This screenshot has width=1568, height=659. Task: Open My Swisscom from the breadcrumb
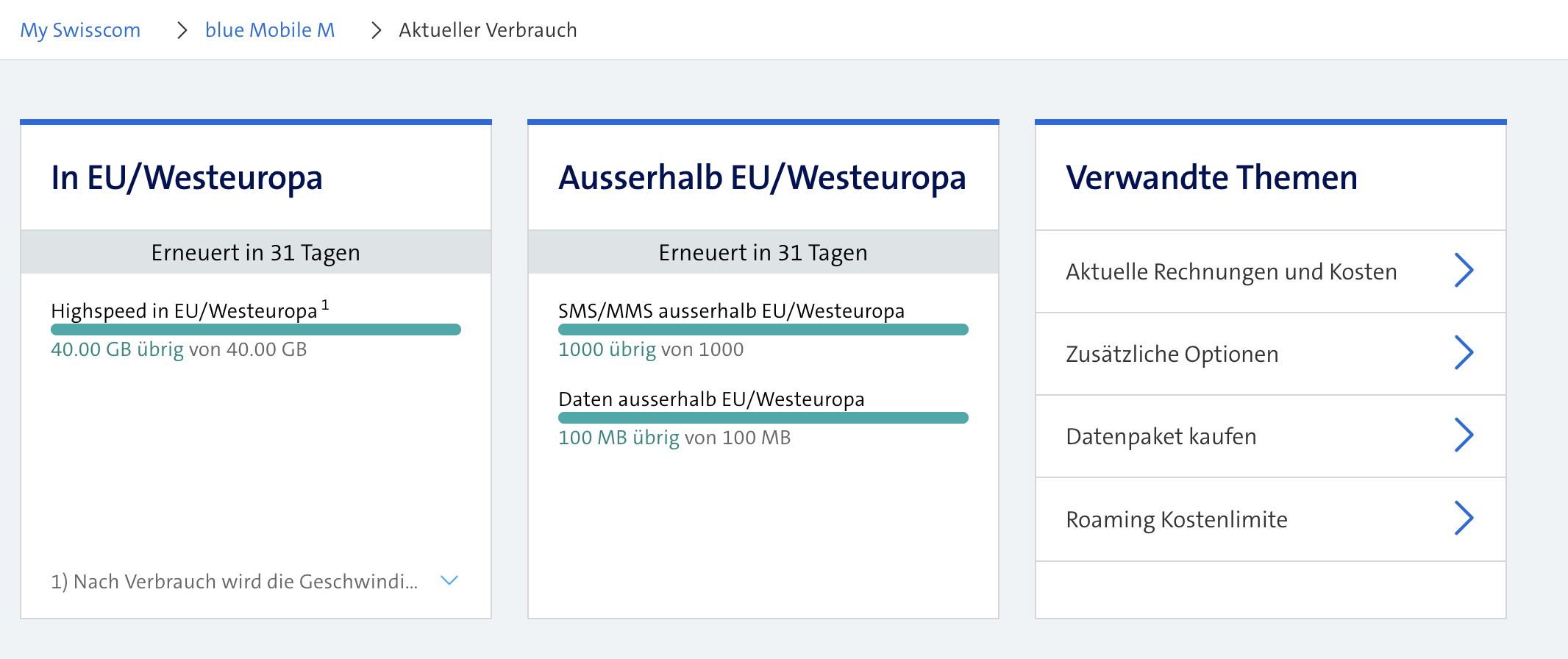click(x=80, y=30)
